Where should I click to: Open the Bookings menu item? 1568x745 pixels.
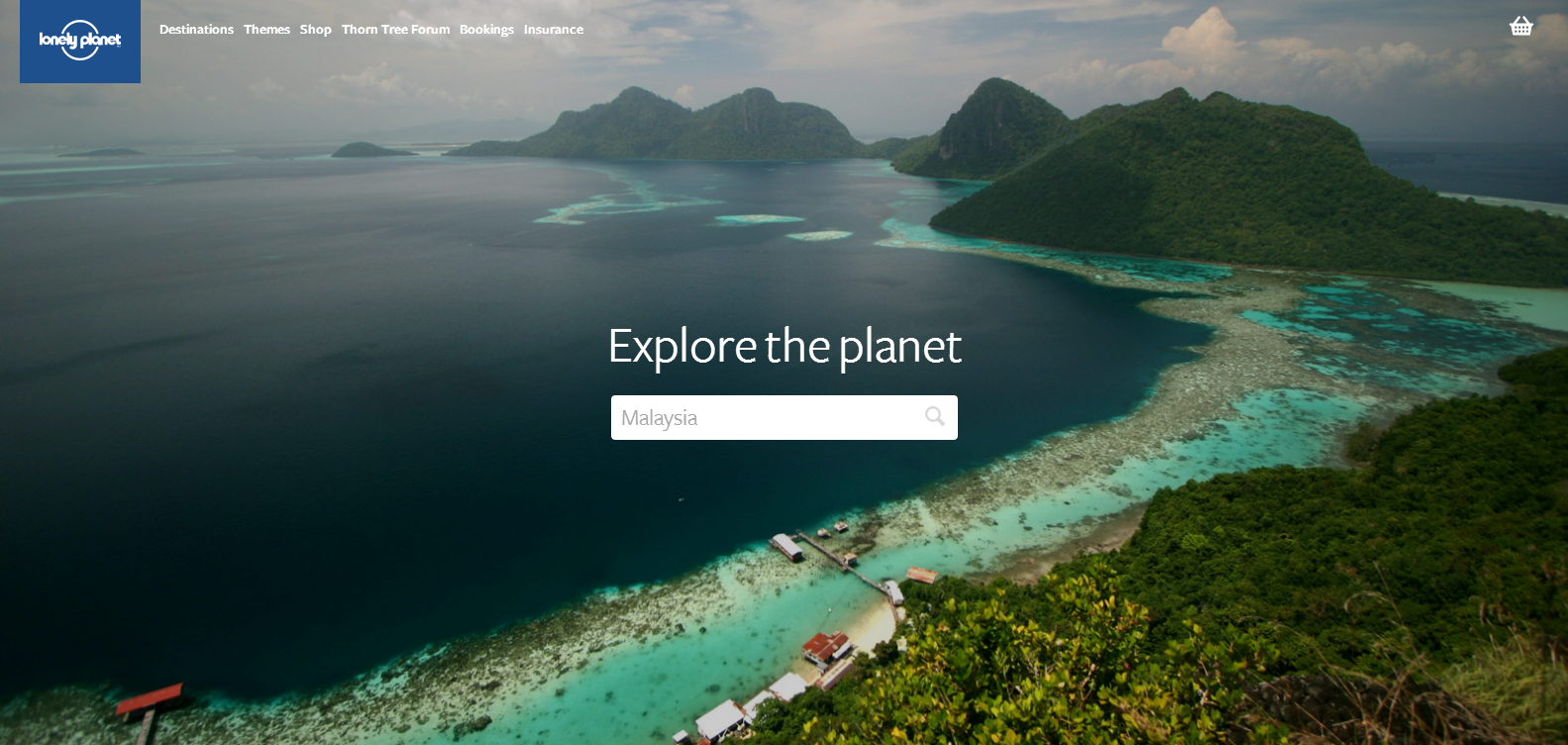(486, 30)
